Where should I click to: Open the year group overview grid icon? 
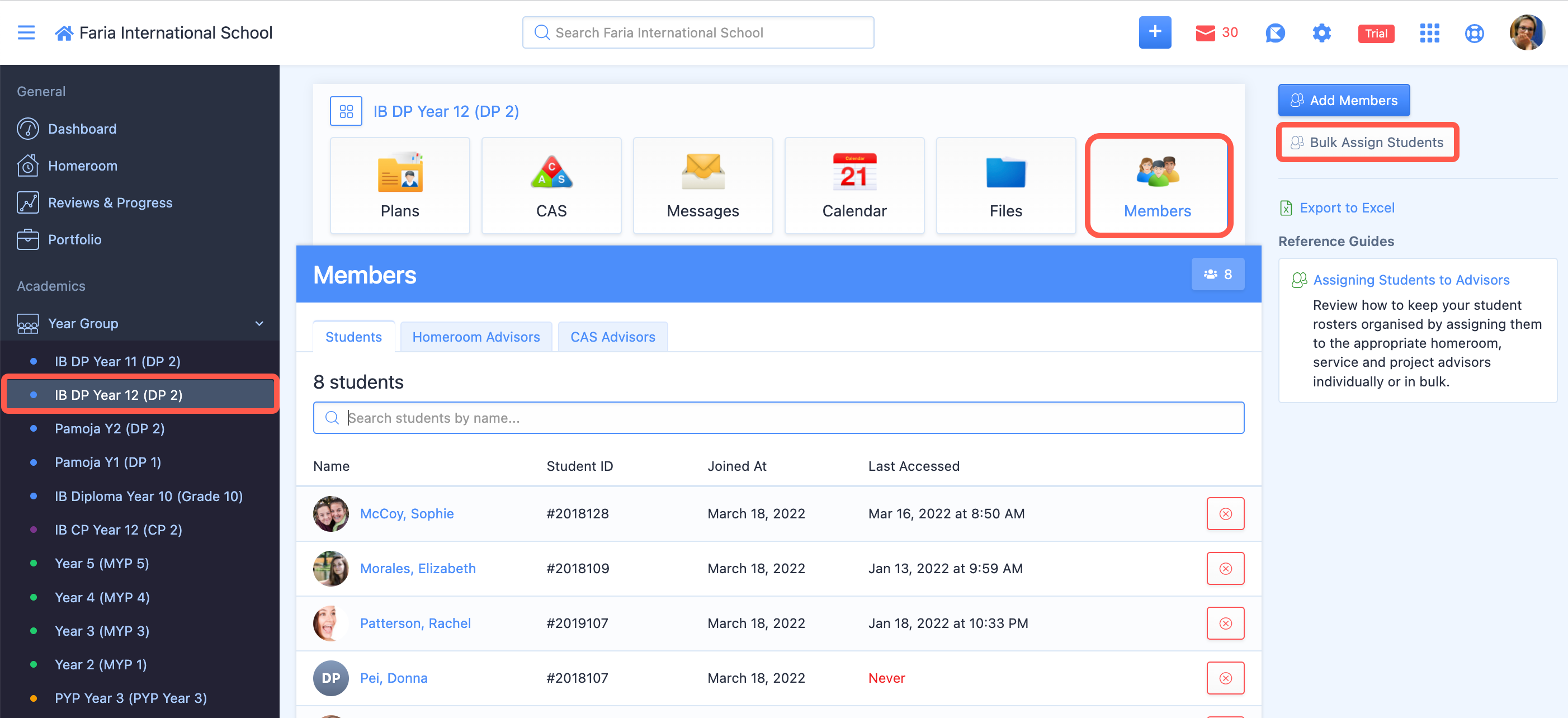[346, 111]
